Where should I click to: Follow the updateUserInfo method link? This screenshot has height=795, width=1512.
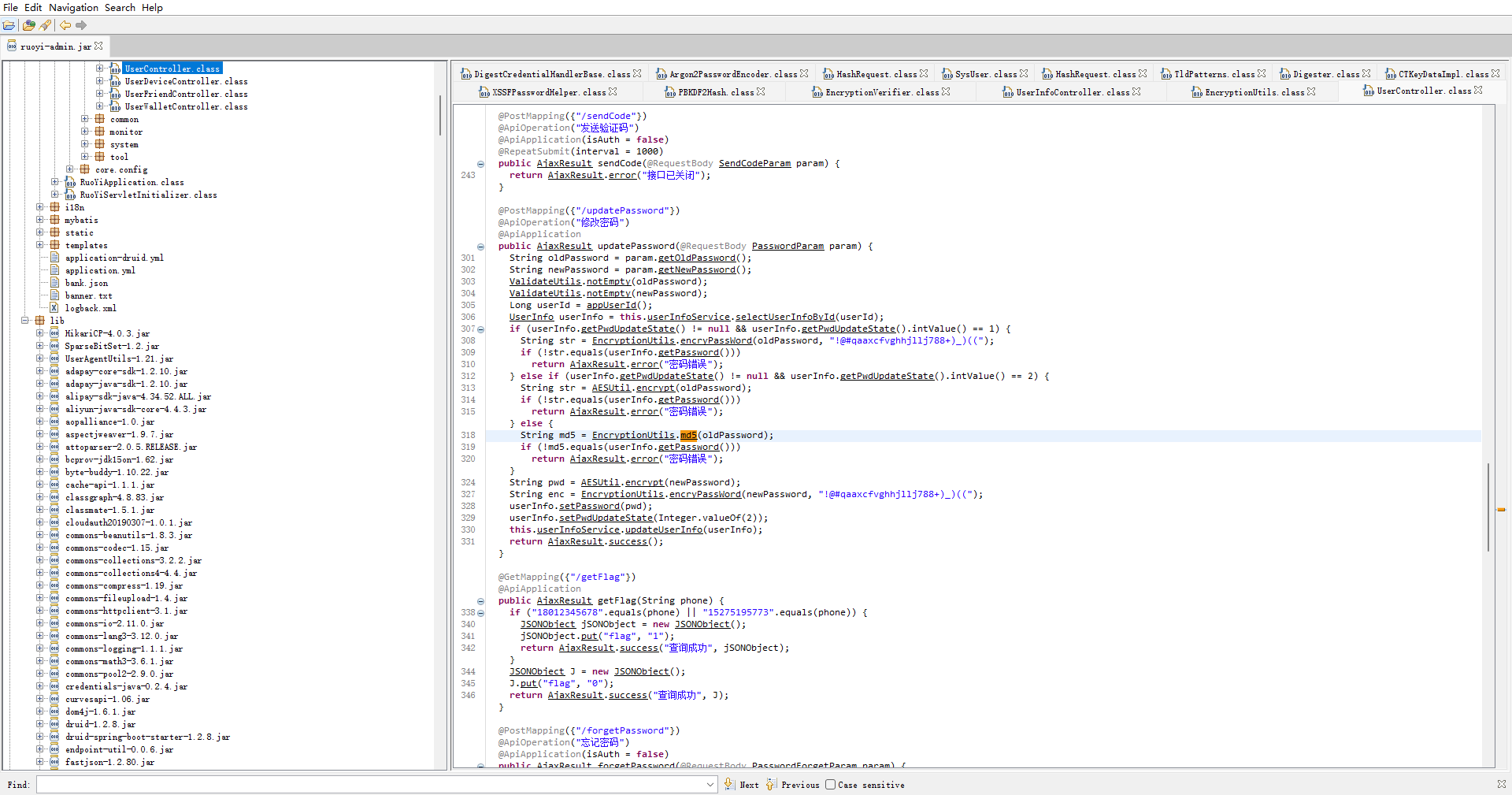click(x=663, y=529)
